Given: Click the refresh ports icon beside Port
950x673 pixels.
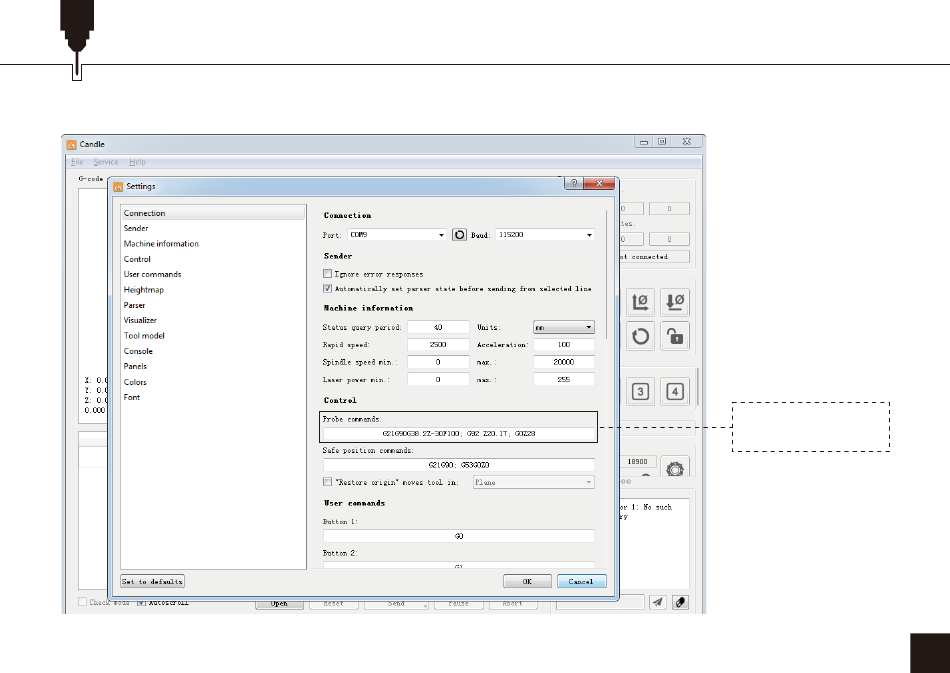Looking at the screenshot, I should coord(459,234).
